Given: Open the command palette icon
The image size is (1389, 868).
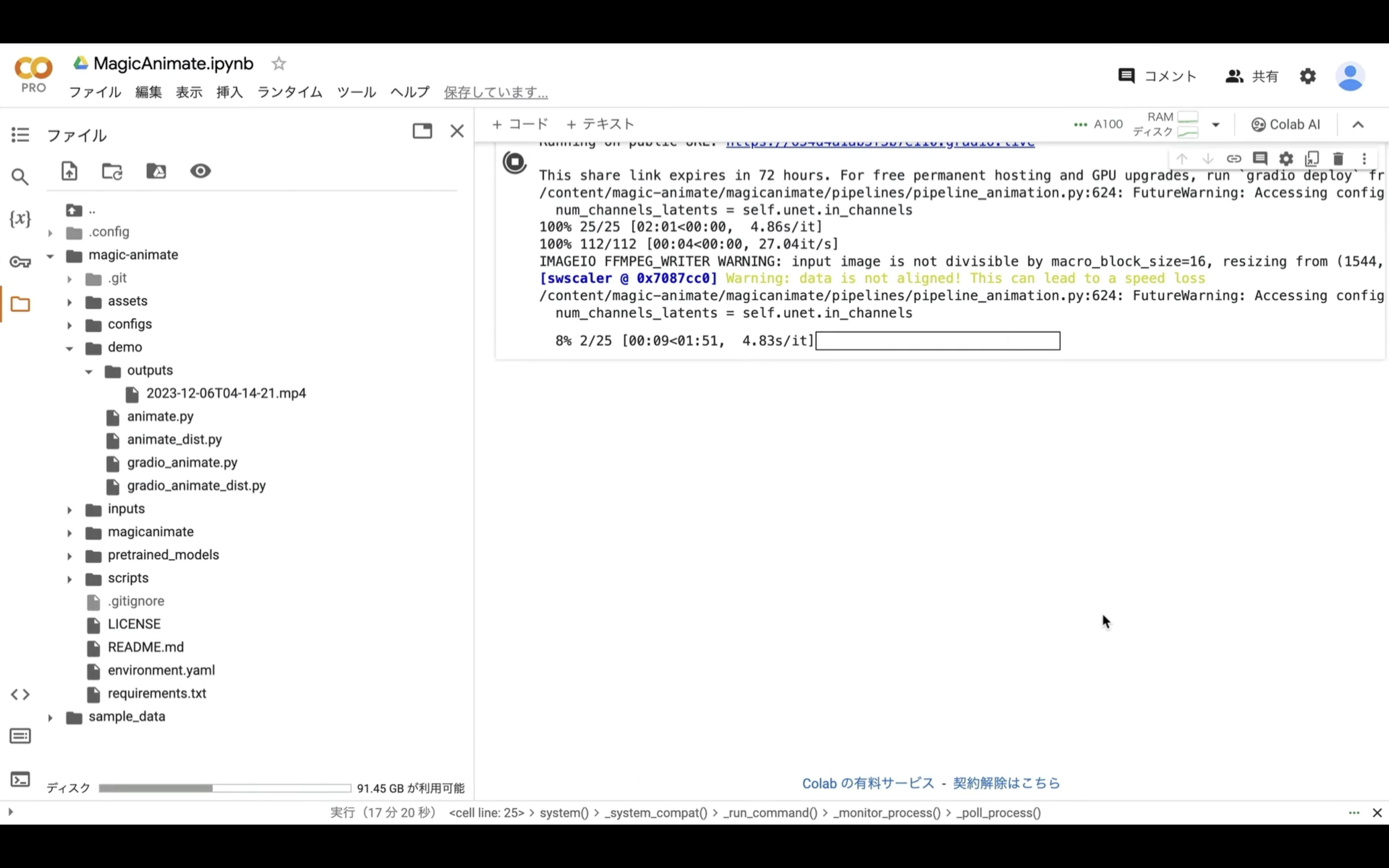Looking at the screenshot, I should point(20,736).
